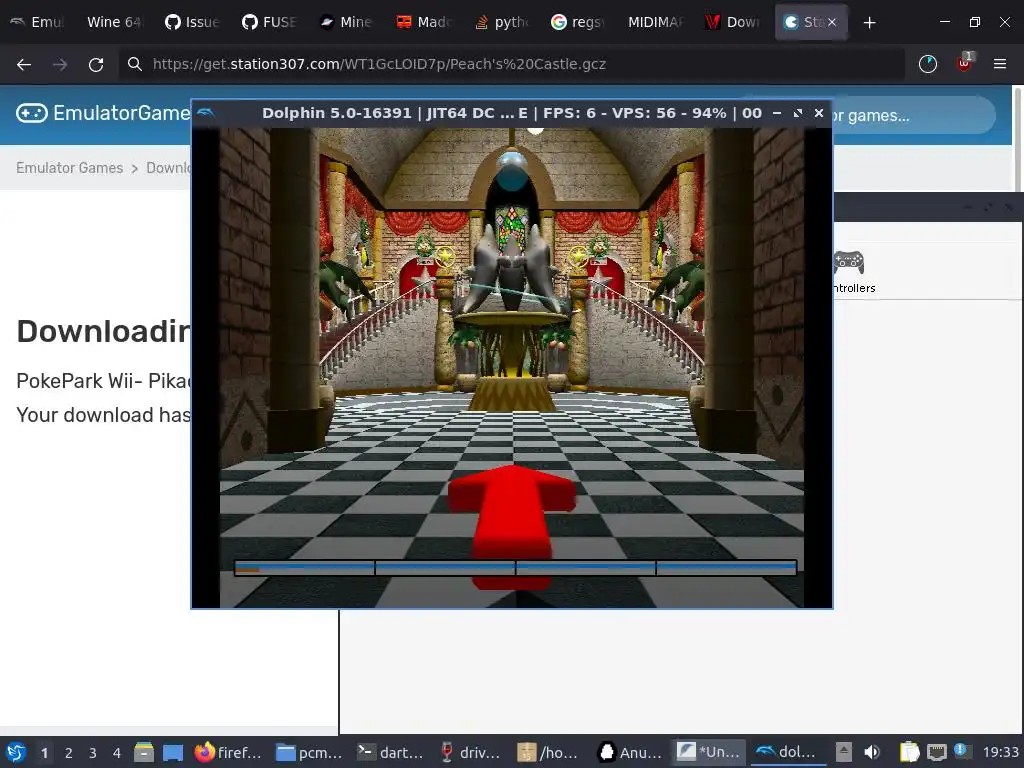Click the Emulator Games breadcrumb link

(x=69, y=168)
